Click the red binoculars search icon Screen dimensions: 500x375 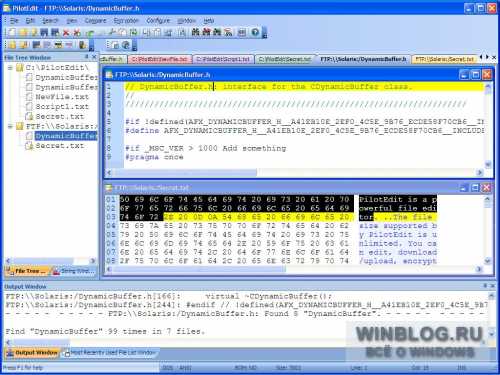click(206, 32)
